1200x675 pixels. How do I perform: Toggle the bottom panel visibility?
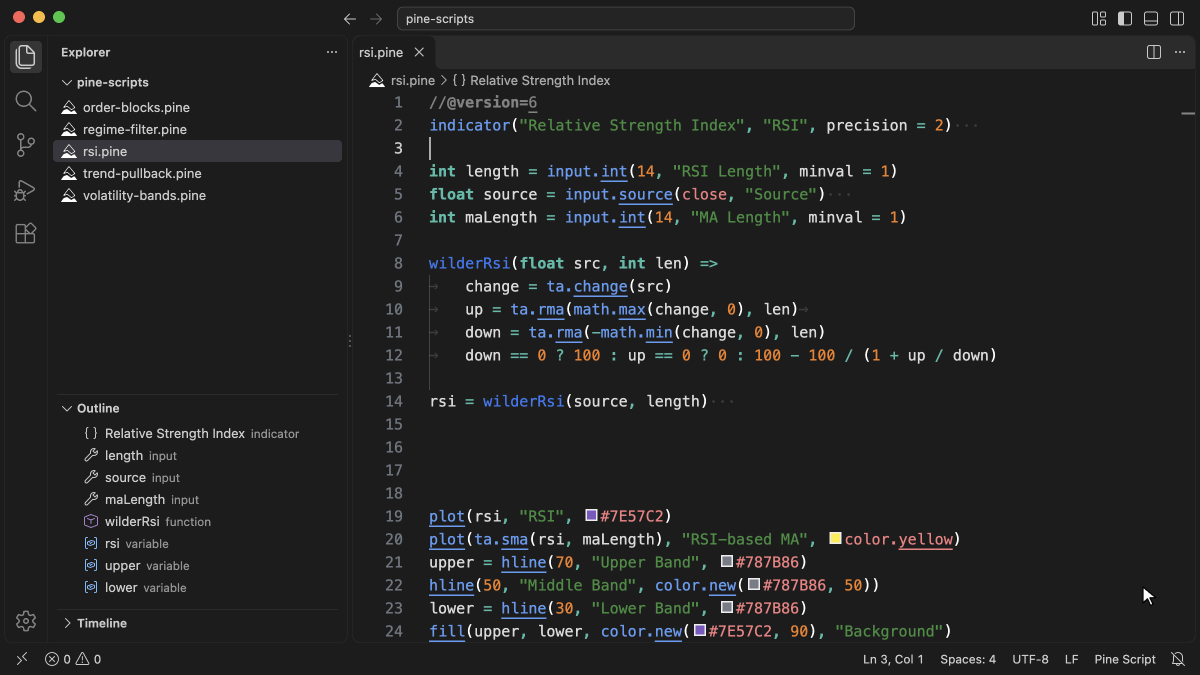[x=1151, y=18]
